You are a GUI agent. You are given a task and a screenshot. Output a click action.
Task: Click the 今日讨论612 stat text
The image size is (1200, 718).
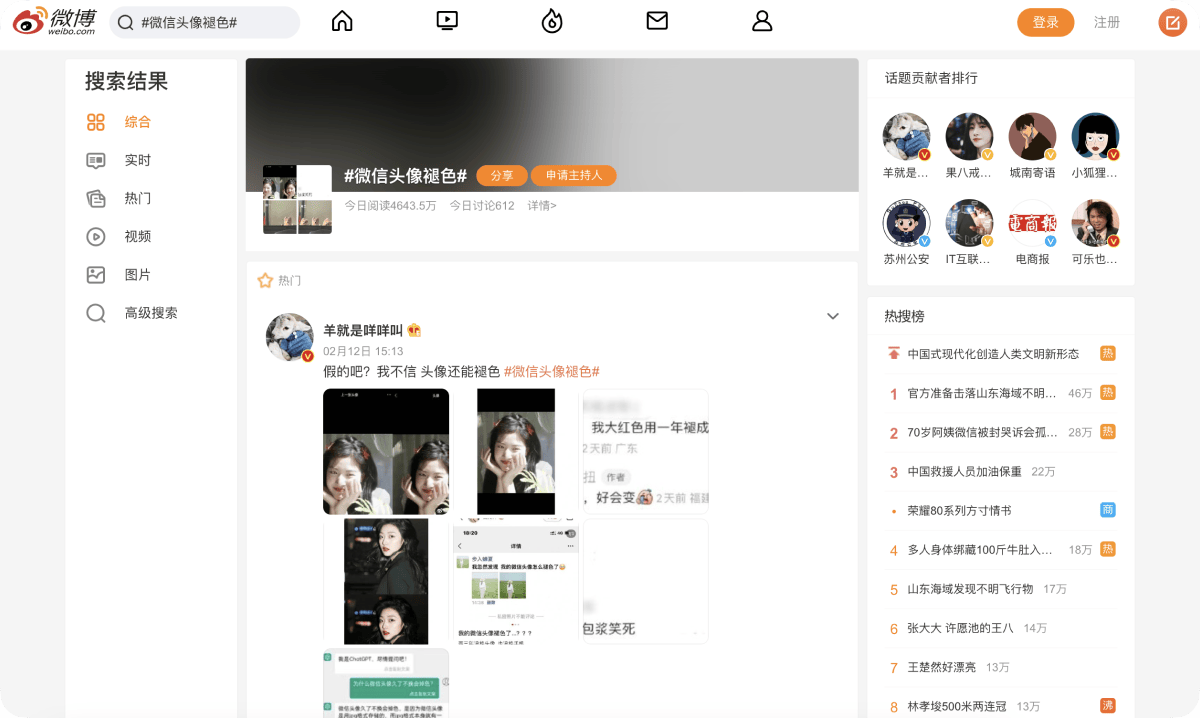[x=481, y=206]
